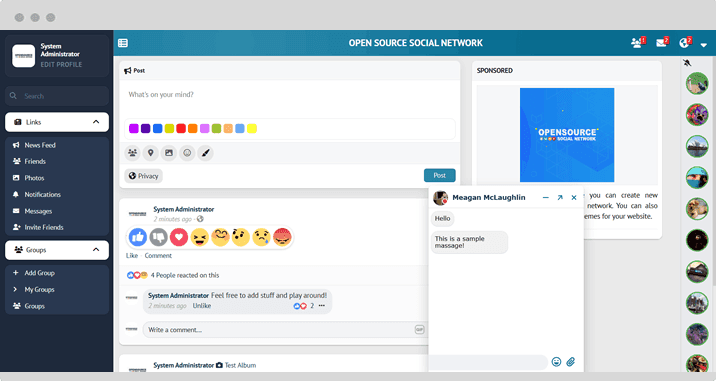Click the emoji smiley icon in post box

(x=187, y=153)
